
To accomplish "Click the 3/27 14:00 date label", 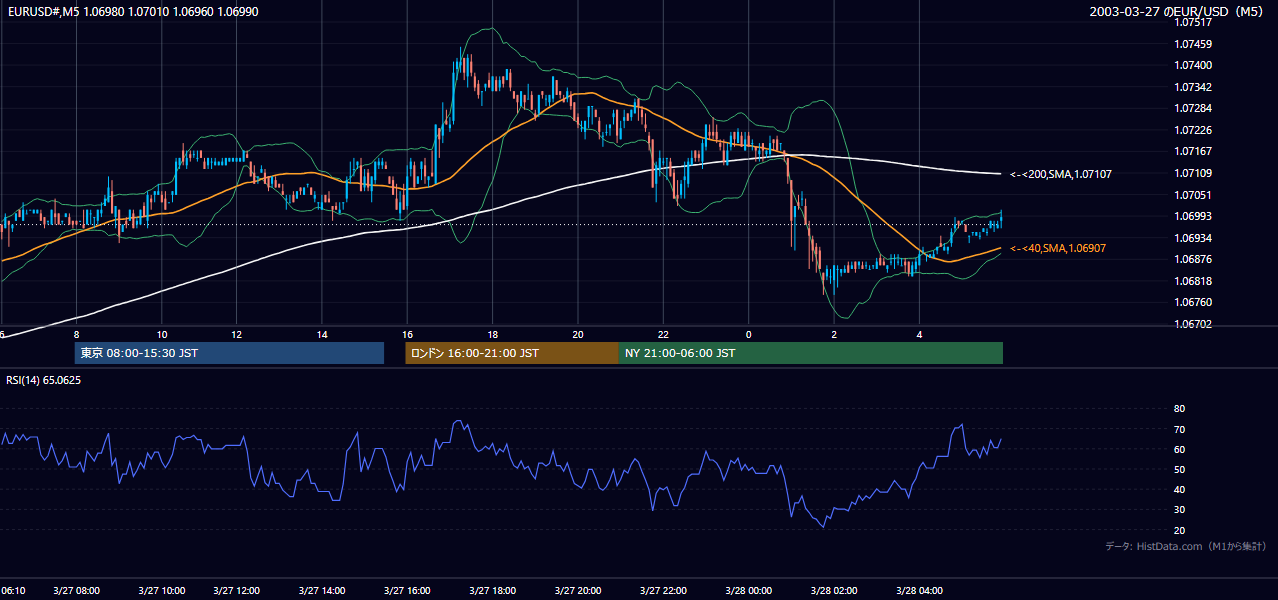I will pyautogui.click(x=322, y=591).
